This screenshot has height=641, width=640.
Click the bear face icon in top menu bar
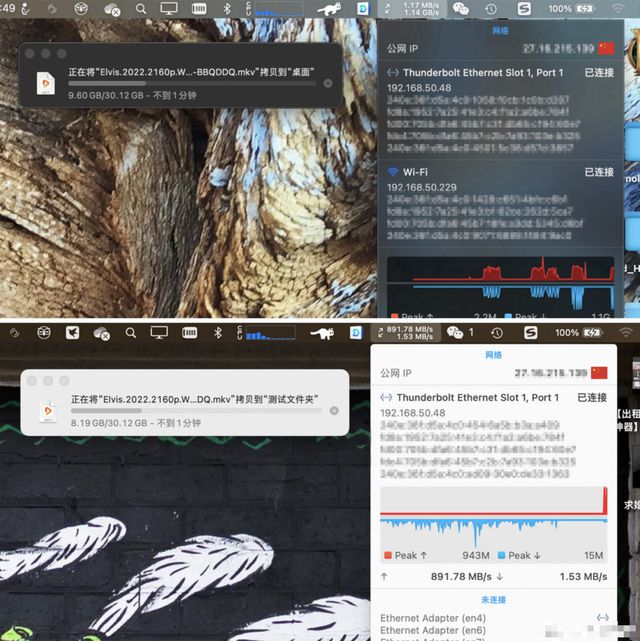(81, 9)
